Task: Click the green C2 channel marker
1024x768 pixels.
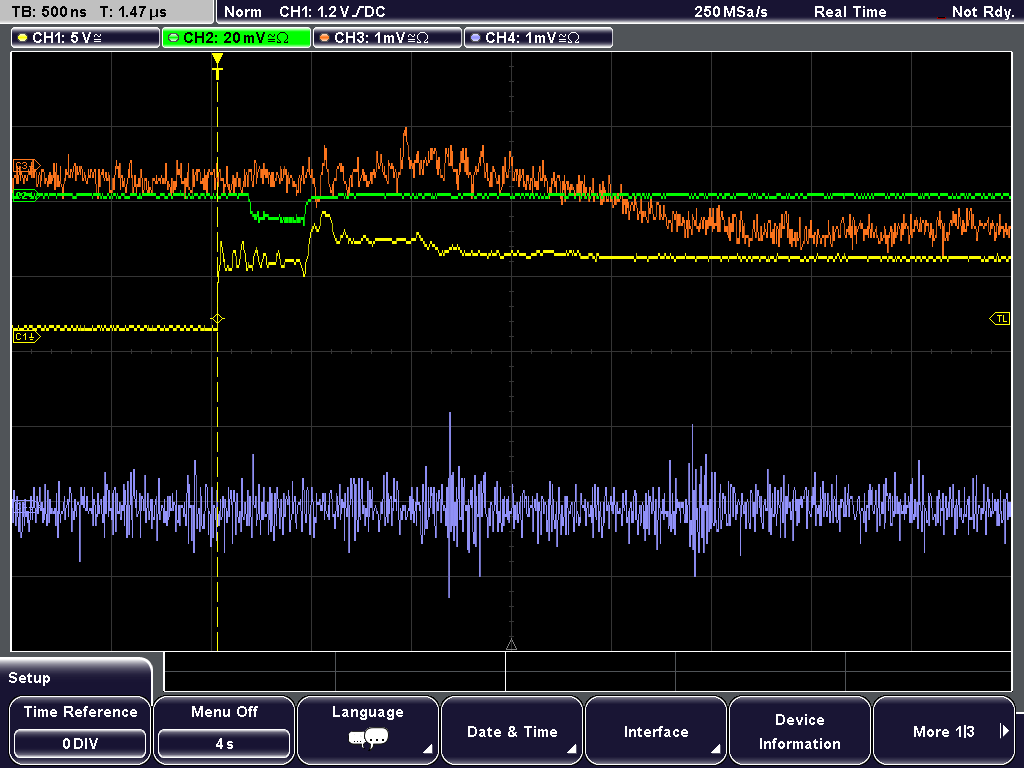Action: click(x=25, y=195)
